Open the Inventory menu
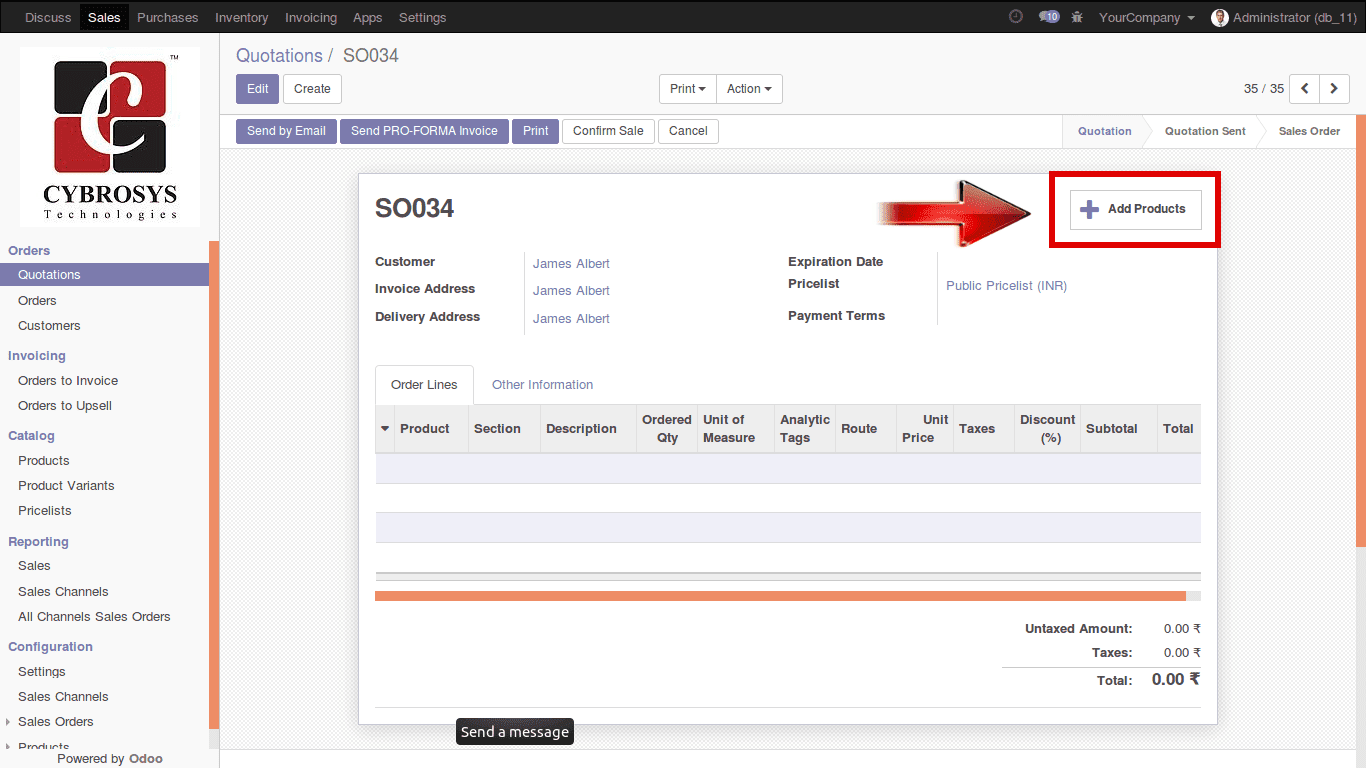 tap(241, 18)
